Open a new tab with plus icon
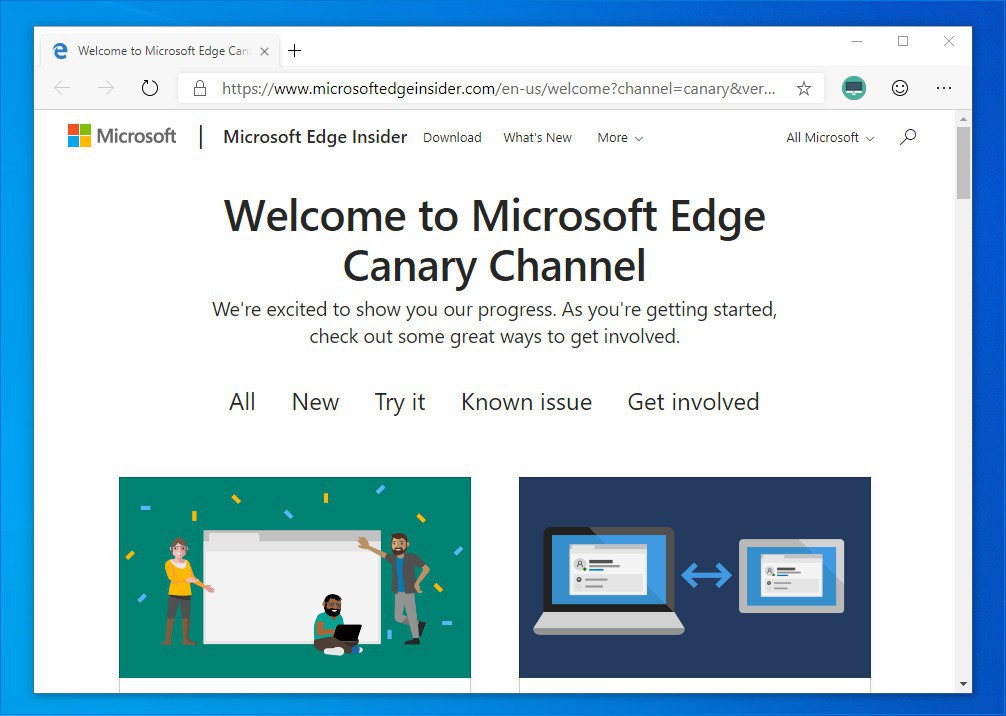The image size is (1006, 716). (x=294, y=51)
